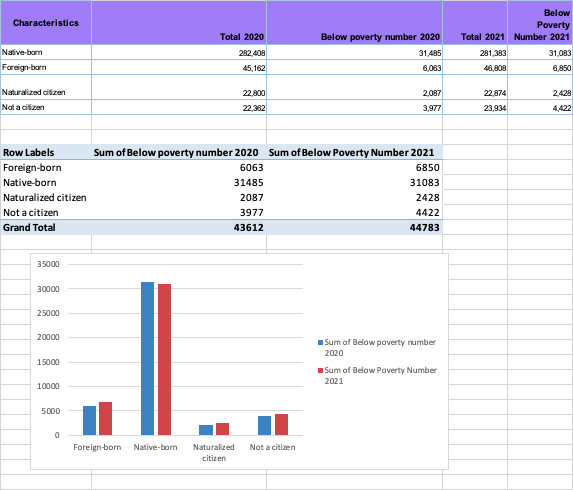This screenshot has width=573, height=490.
Task: Click the 35000 value axis label
Action: point(48,264)
